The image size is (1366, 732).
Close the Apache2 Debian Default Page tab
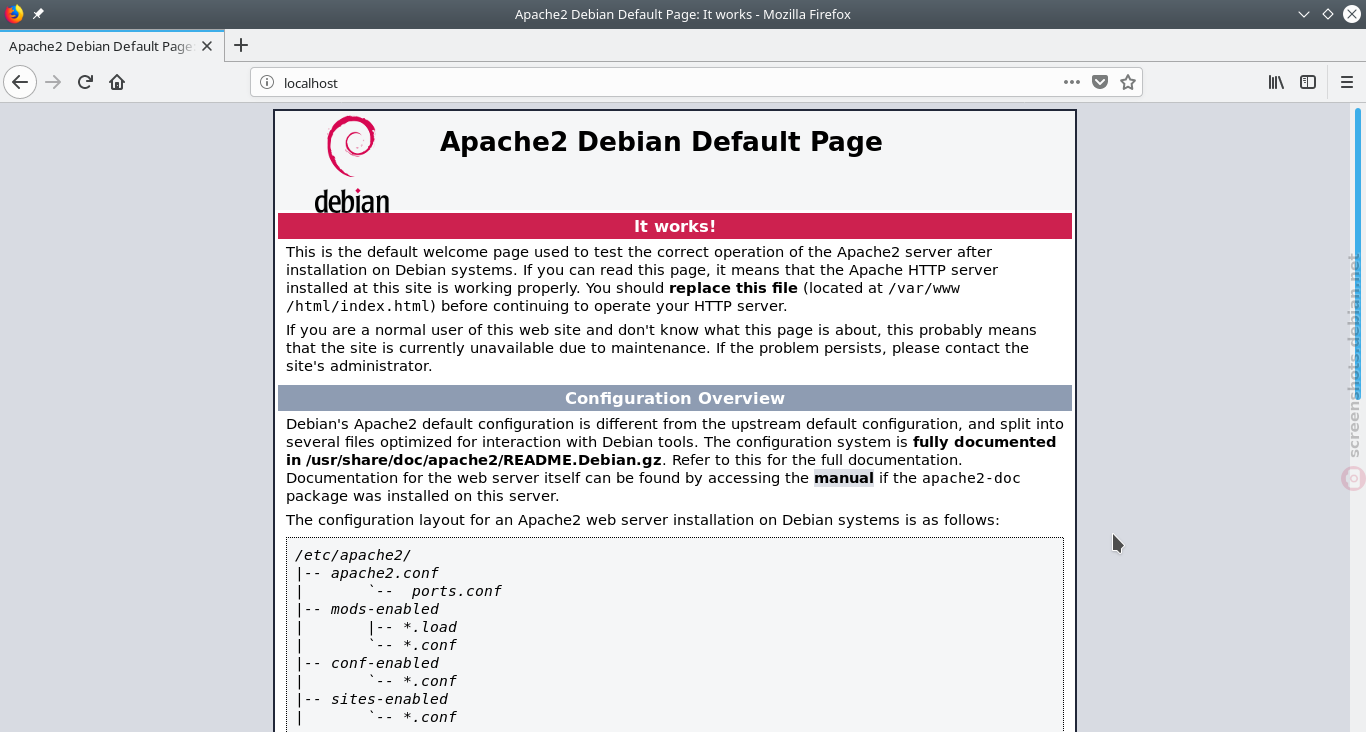207,46
